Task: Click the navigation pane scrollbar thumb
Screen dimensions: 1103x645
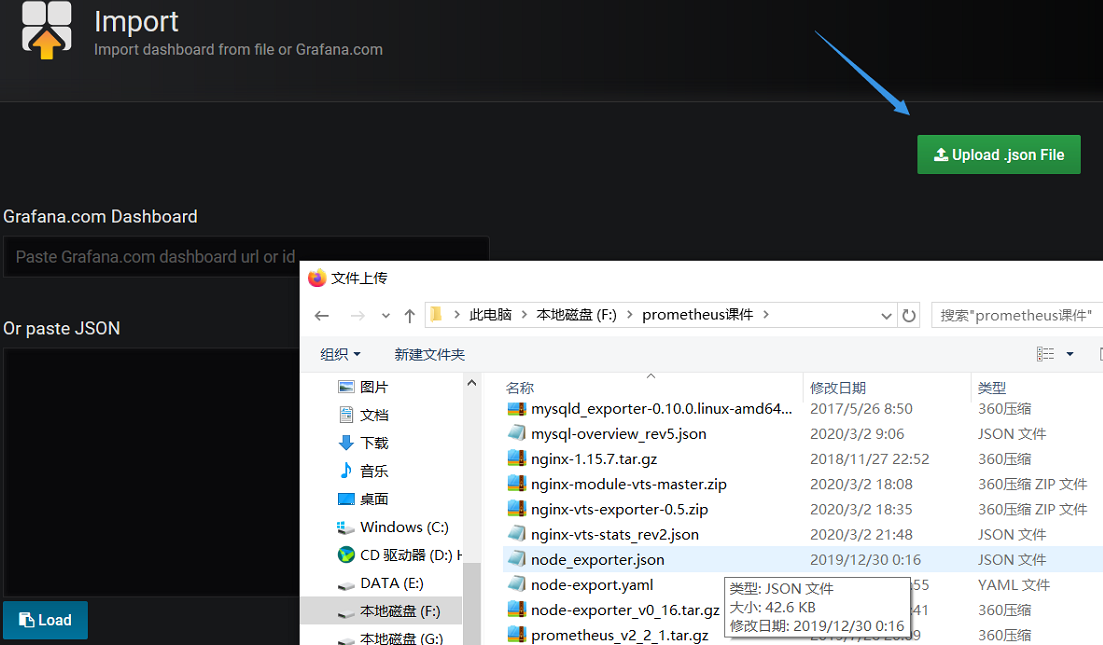Action: pyautogui.click(x=472, y=604)
